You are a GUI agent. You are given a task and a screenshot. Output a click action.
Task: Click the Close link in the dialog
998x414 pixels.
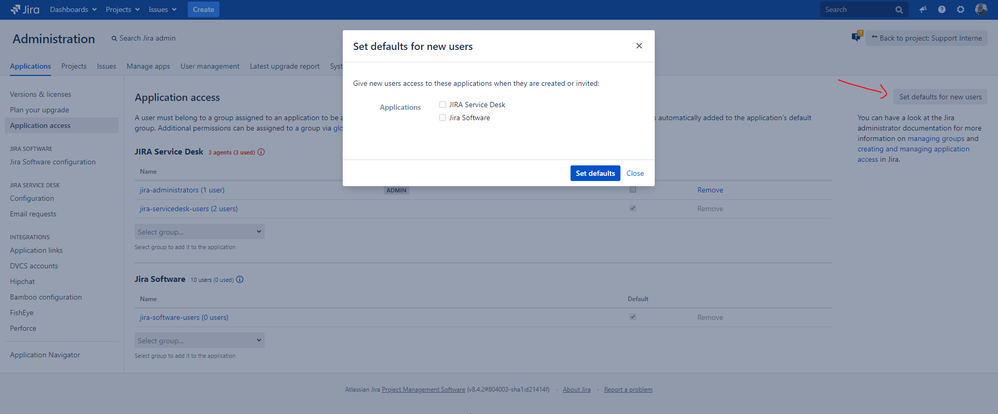click(635, 173)
